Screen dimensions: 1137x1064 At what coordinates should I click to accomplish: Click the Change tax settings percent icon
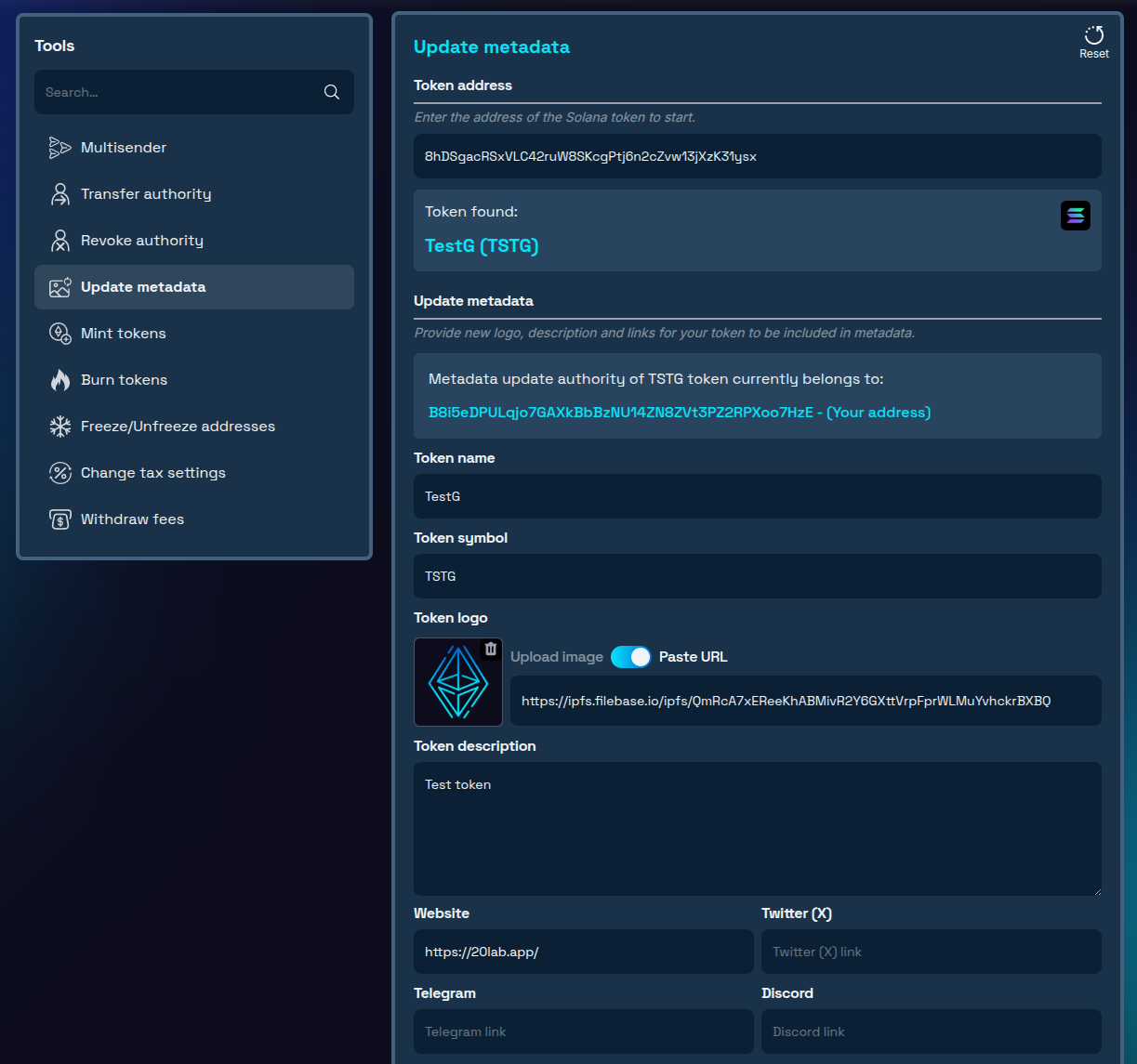click(60, 473)
